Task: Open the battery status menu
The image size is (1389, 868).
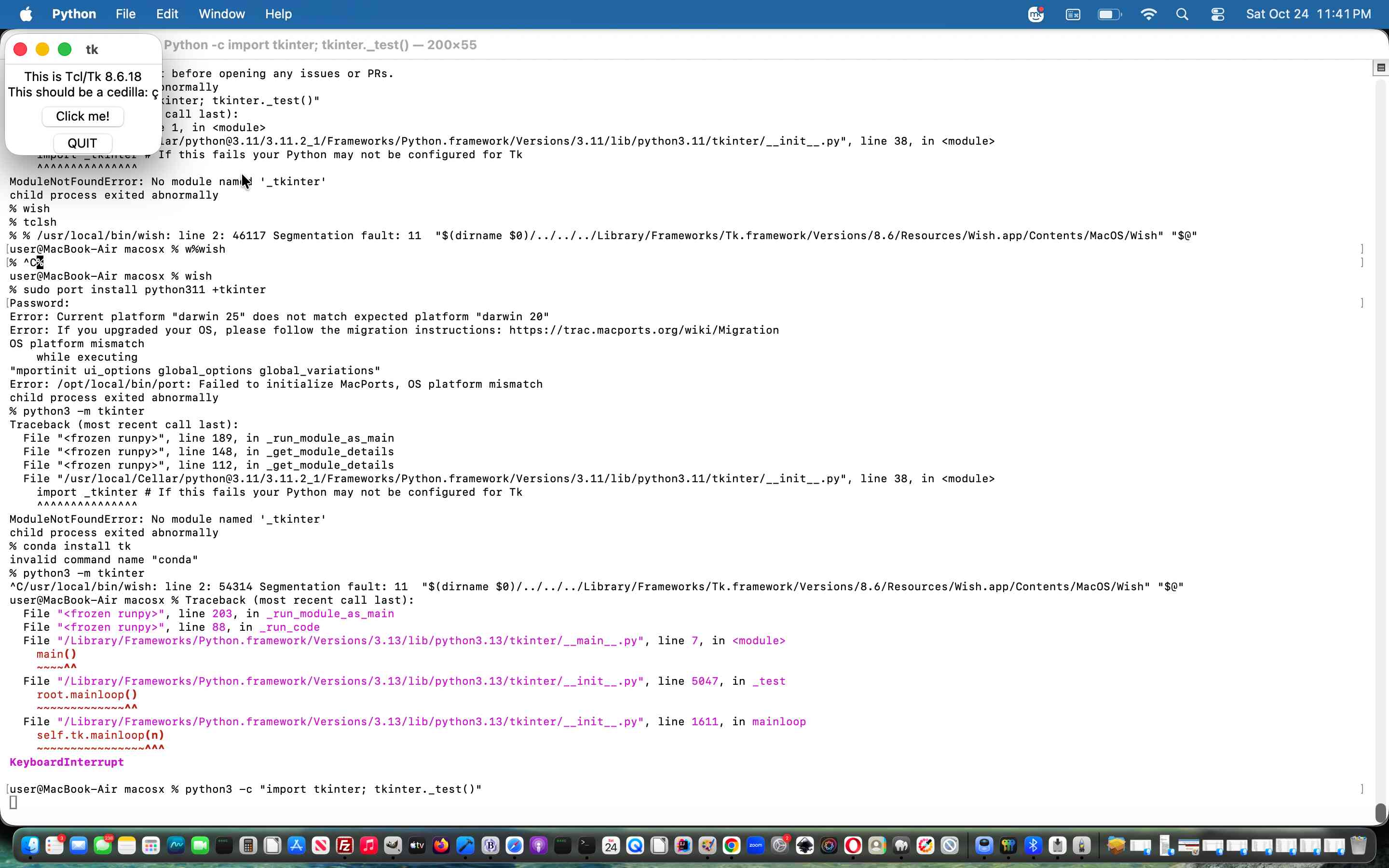Action: [1109, 14]
